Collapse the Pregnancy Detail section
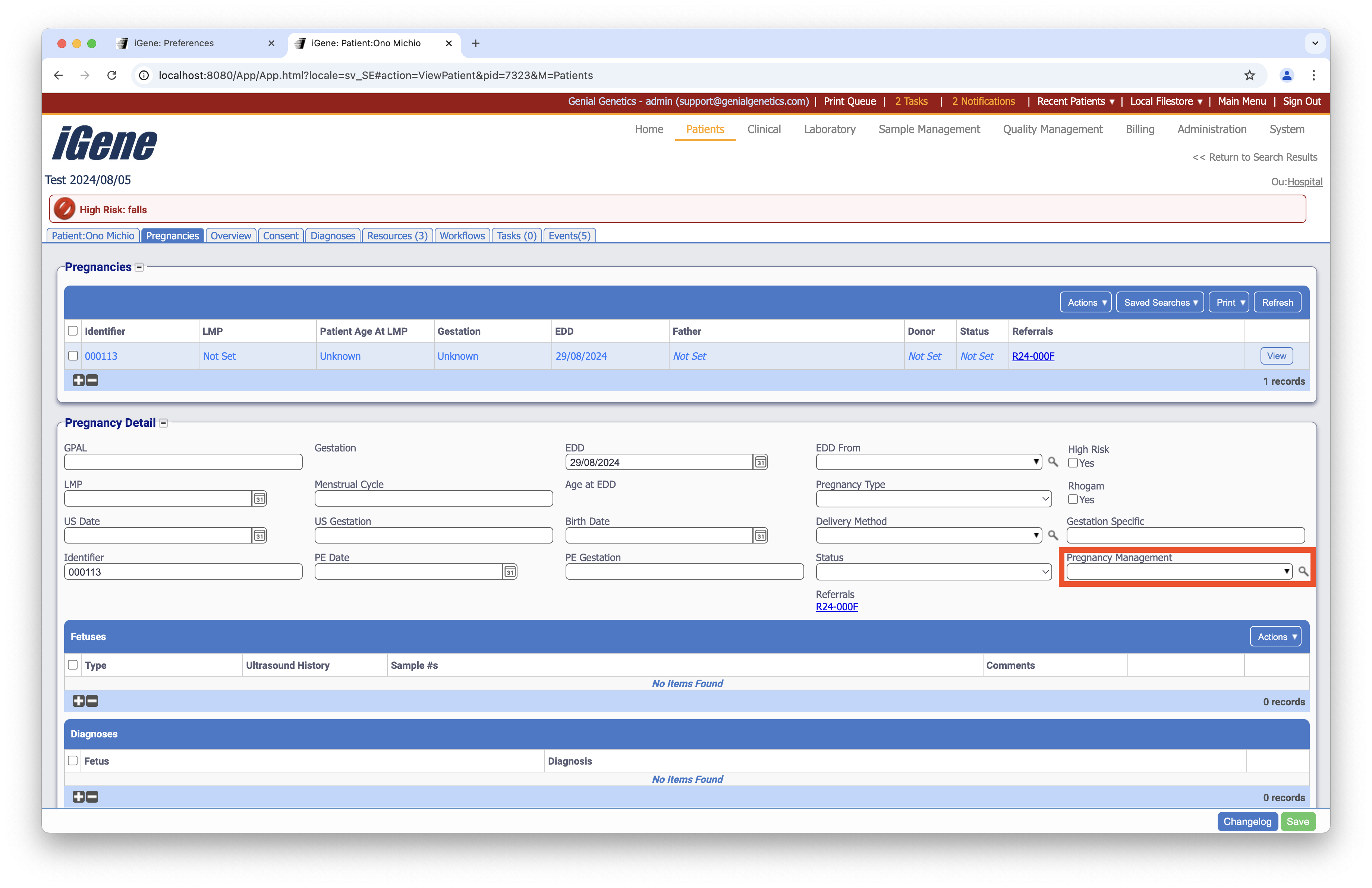 (164, 423)
